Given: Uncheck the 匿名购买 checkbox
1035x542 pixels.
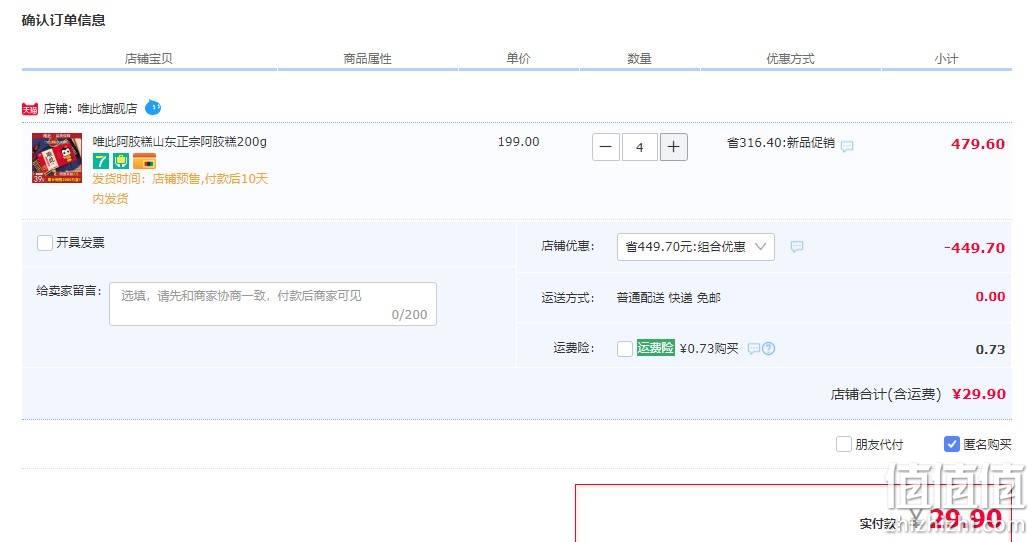Looking at the screenshot, I should pyautogui.click(x=951, y=444).
